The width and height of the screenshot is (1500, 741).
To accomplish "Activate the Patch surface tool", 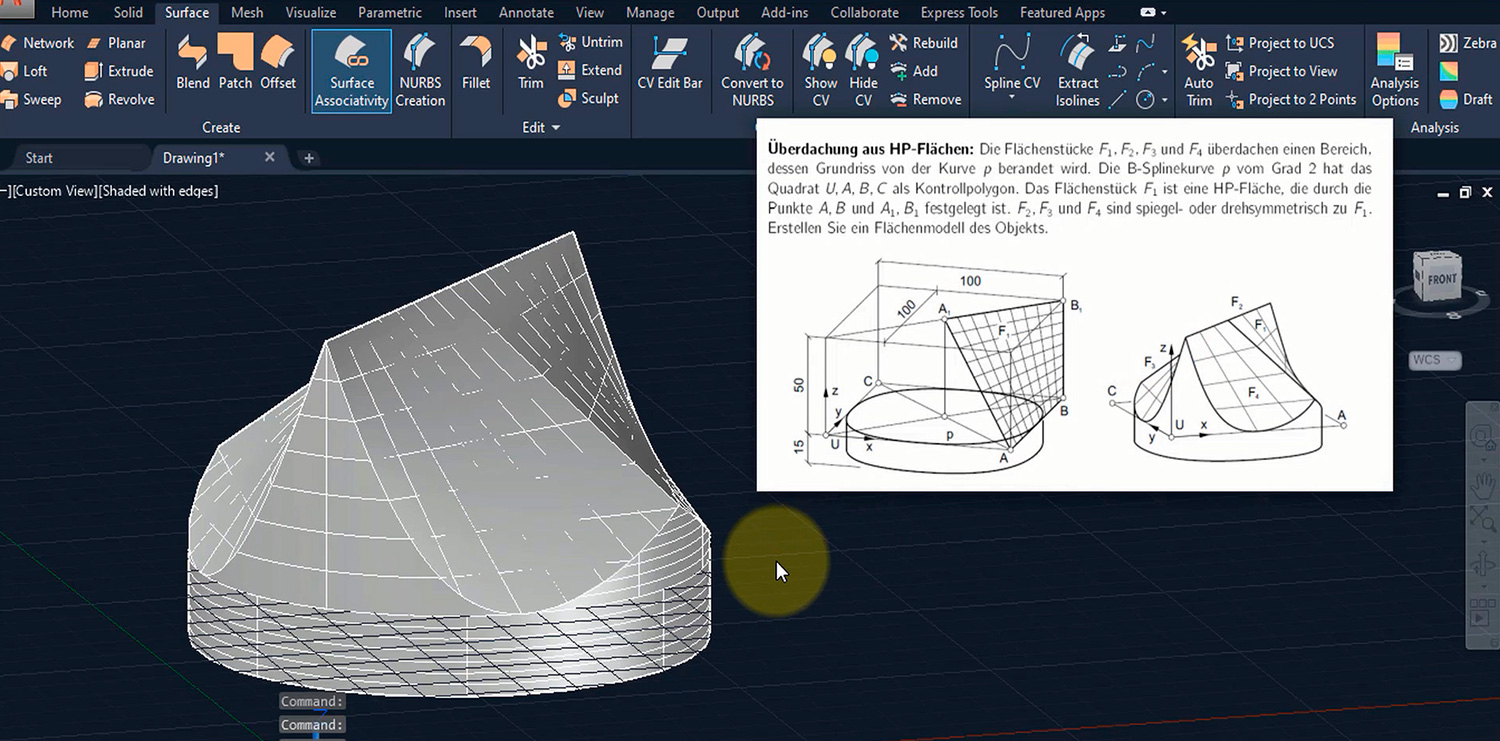I will [x=235, y=62].
